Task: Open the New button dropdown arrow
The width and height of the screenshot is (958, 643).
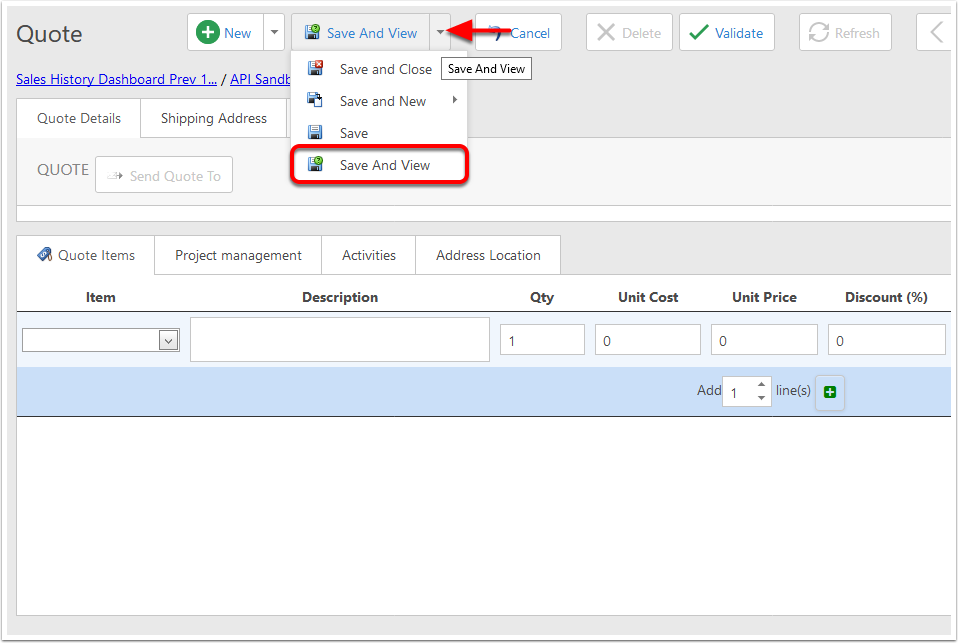Action: [274, 32]
